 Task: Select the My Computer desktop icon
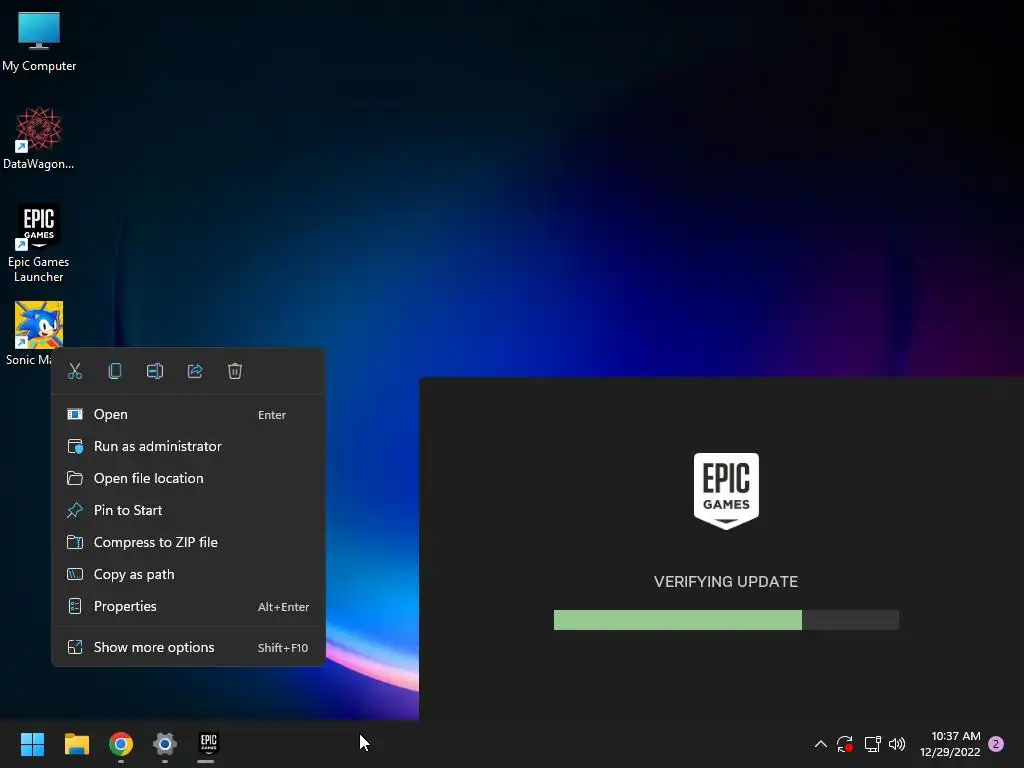click(x=39, y=42)
